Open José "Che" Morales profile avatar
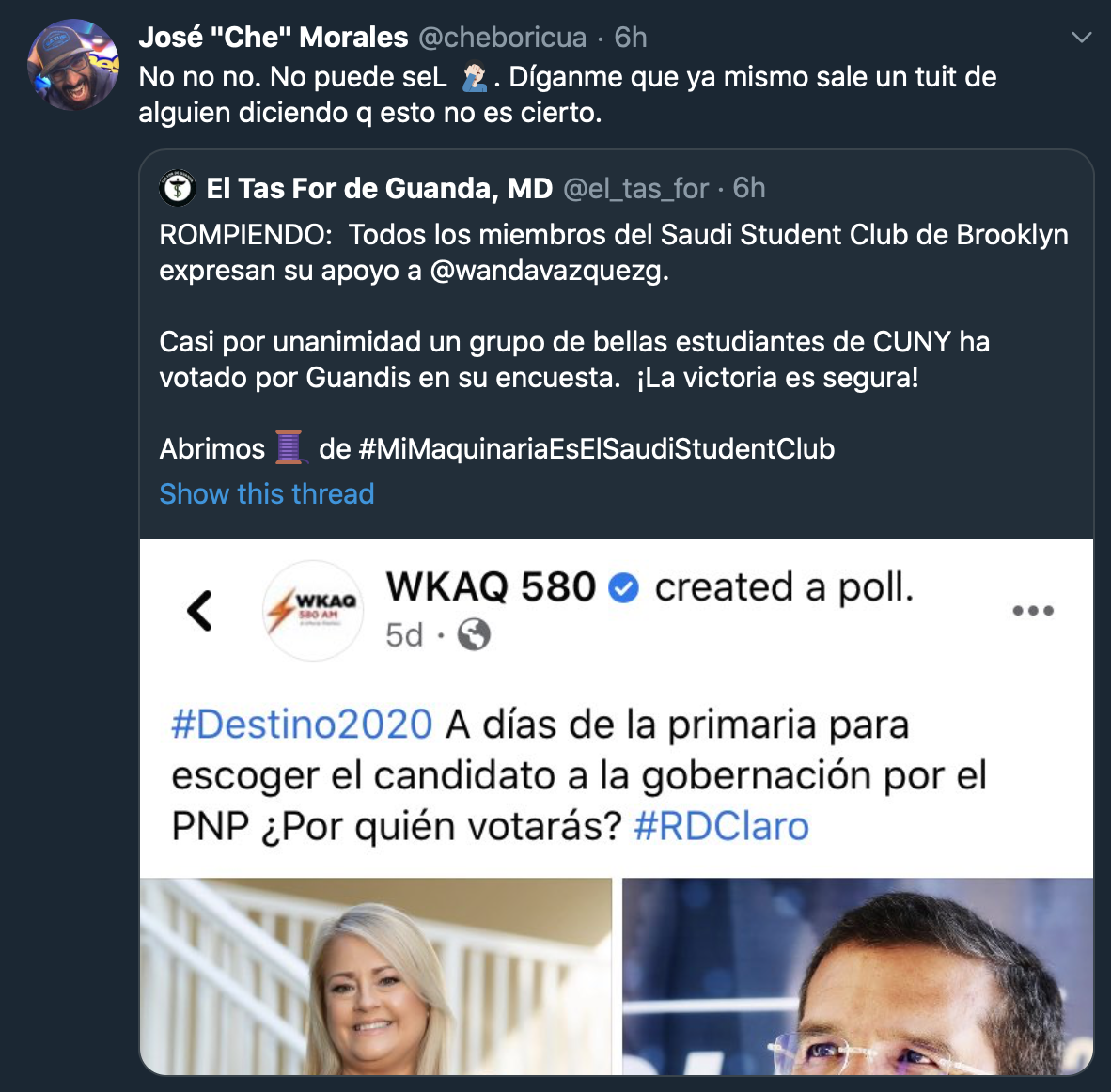This screenshot has width=1111, height=1092. click(x=72, y=65)
